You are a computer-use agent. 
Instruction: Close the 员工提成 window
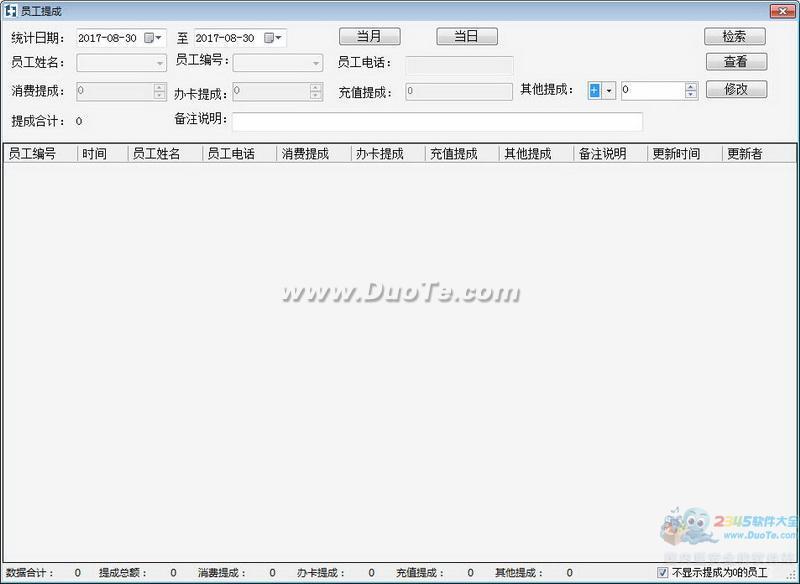tap(780, 10)
